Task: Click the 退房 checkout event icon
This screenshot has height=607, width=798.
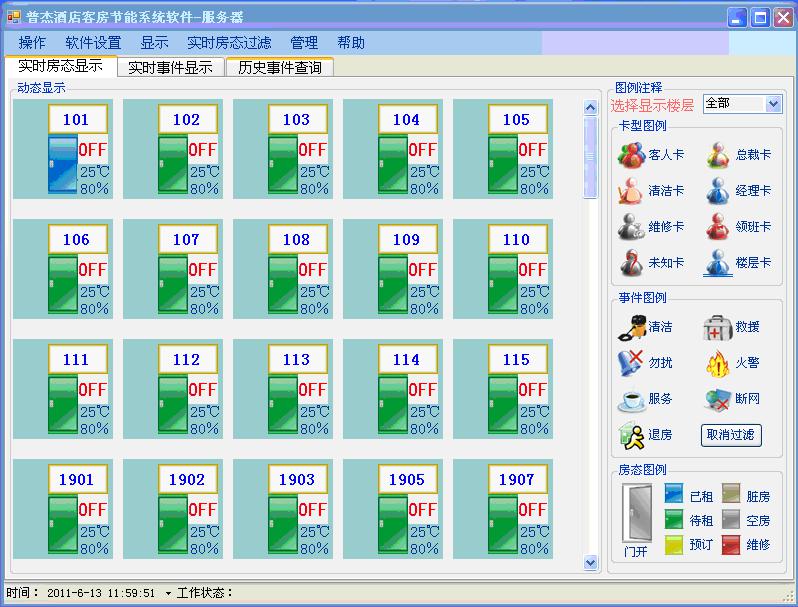Action: click(631, 435)
